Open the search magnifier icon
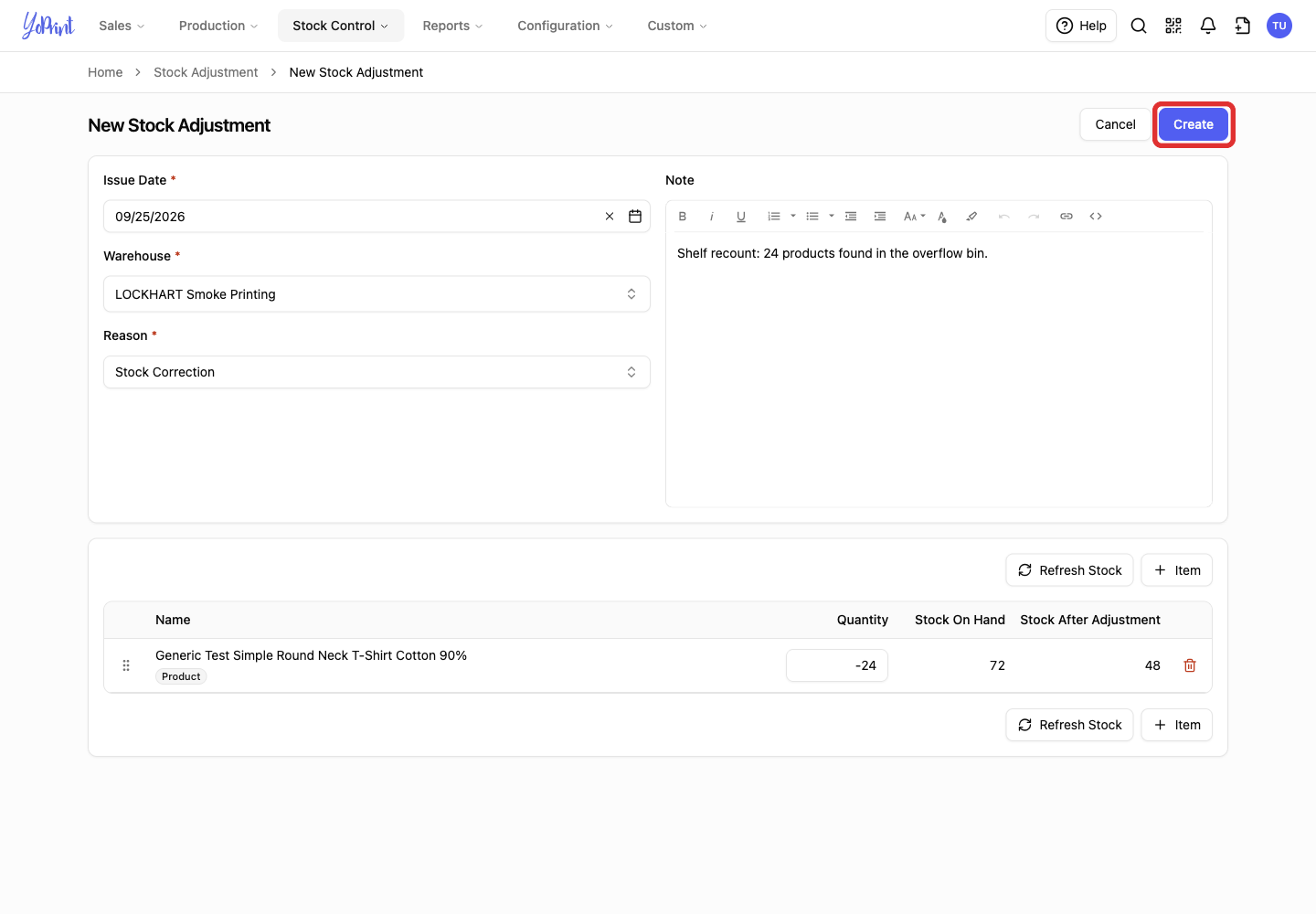Screen dimensions: 1316x914 pyautogui.click(x=1139, y=26)
